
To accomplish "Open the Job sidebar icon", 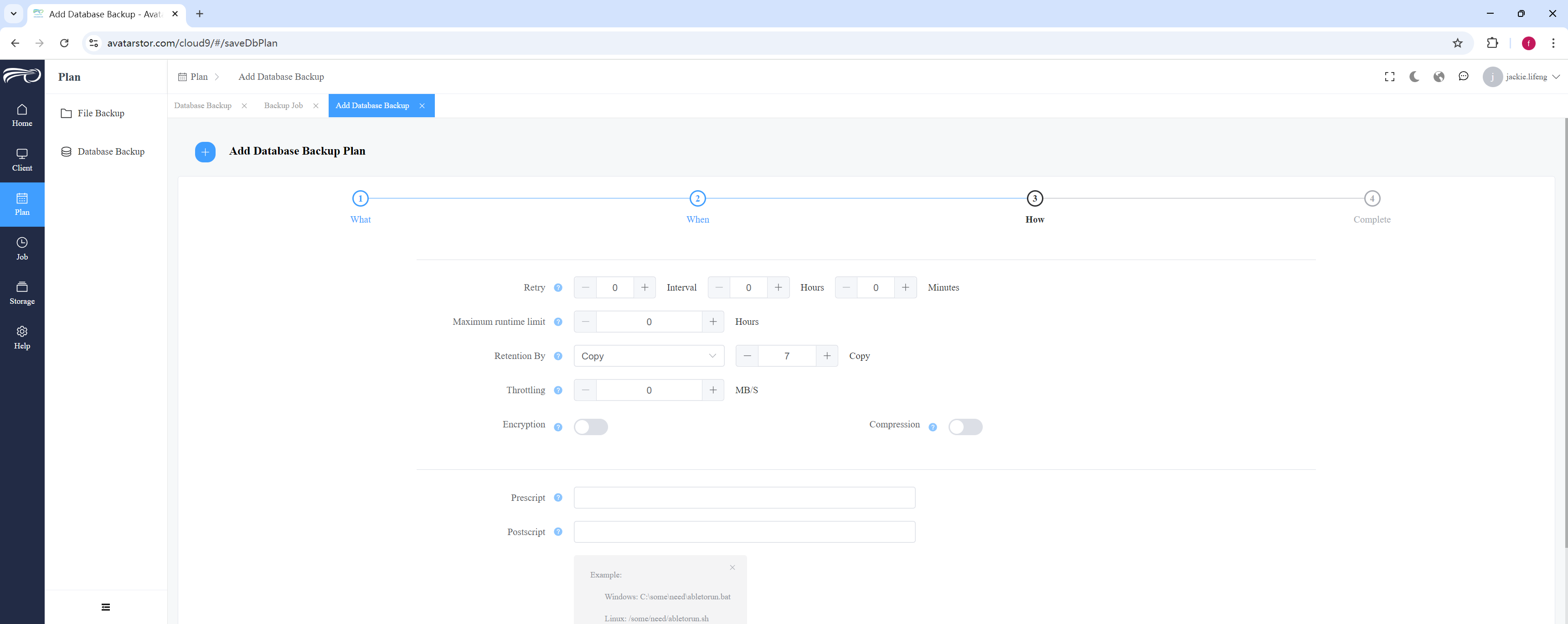I will tap(22, 243).
